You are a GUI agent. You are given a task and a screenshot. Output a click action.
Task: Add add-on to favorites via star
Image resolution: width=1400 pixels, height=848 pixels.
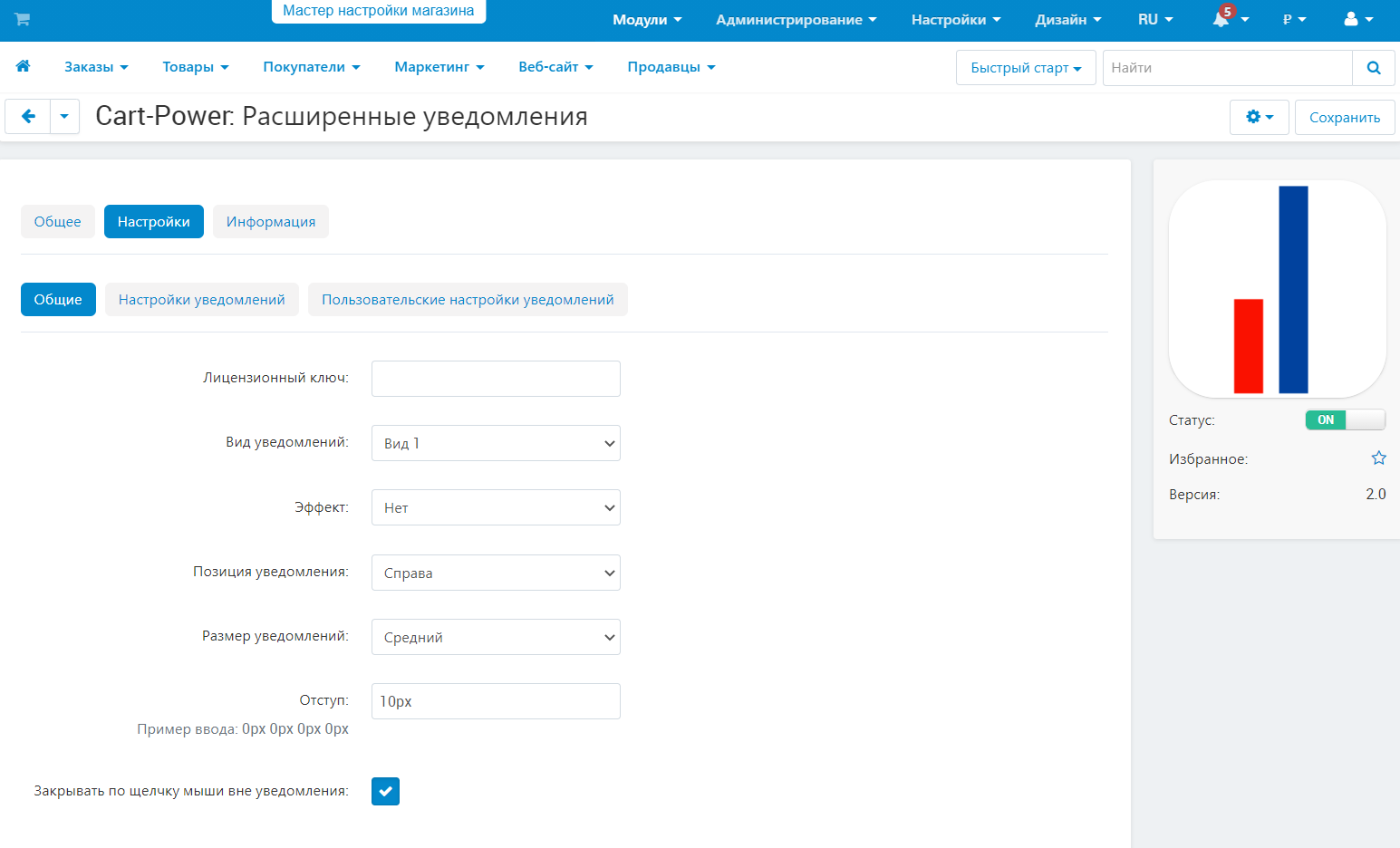[x=1378, y=458]
